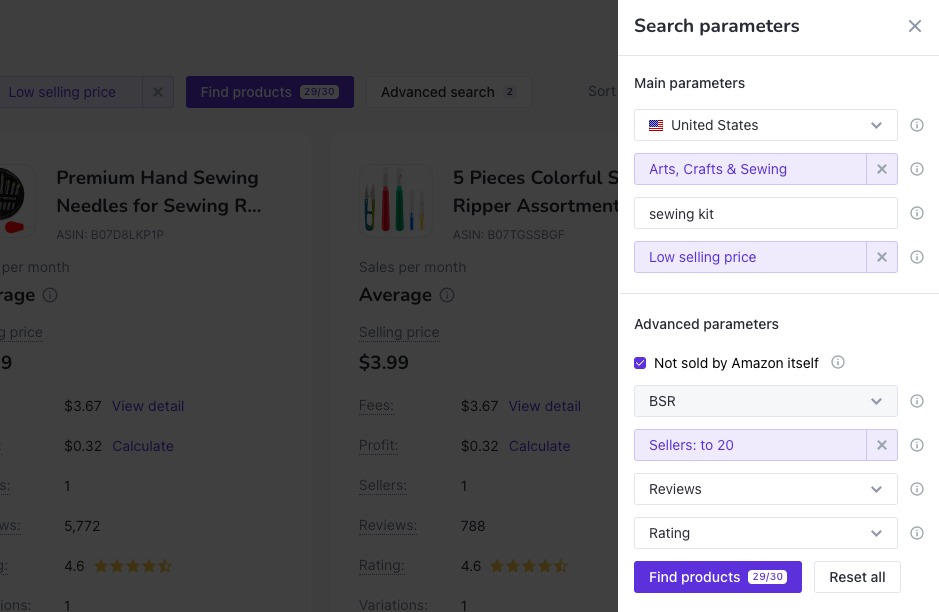Clear the Arts, Crafts & Sewing category

[882, 169]
